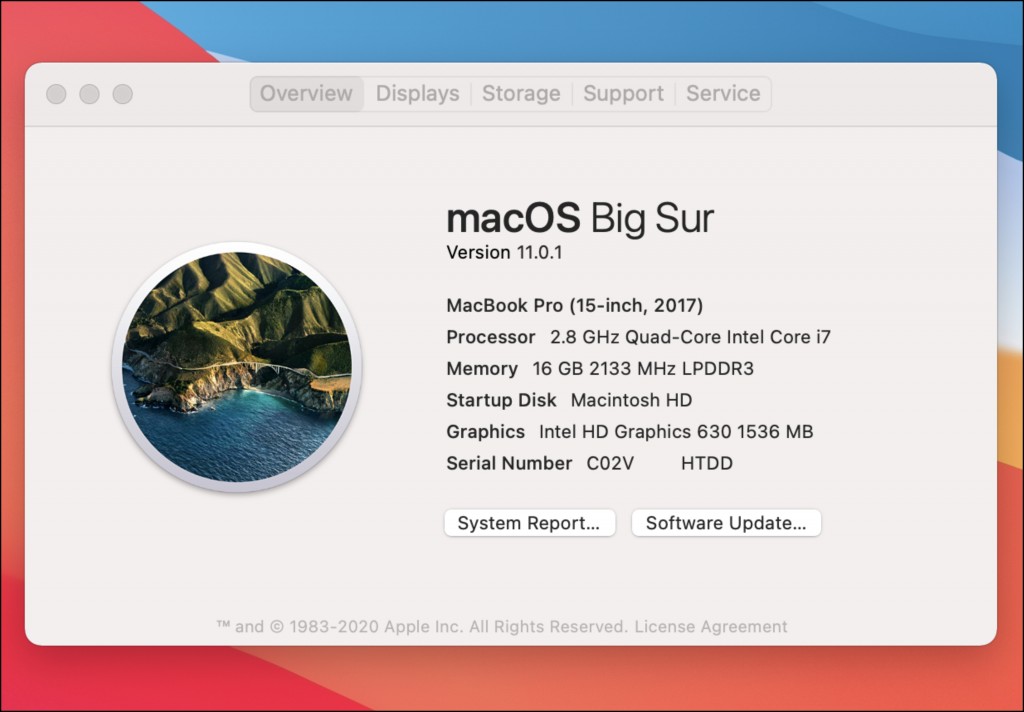Open the Service tab
This screenshot has height=712, width=1024.
tap(723, 93)
